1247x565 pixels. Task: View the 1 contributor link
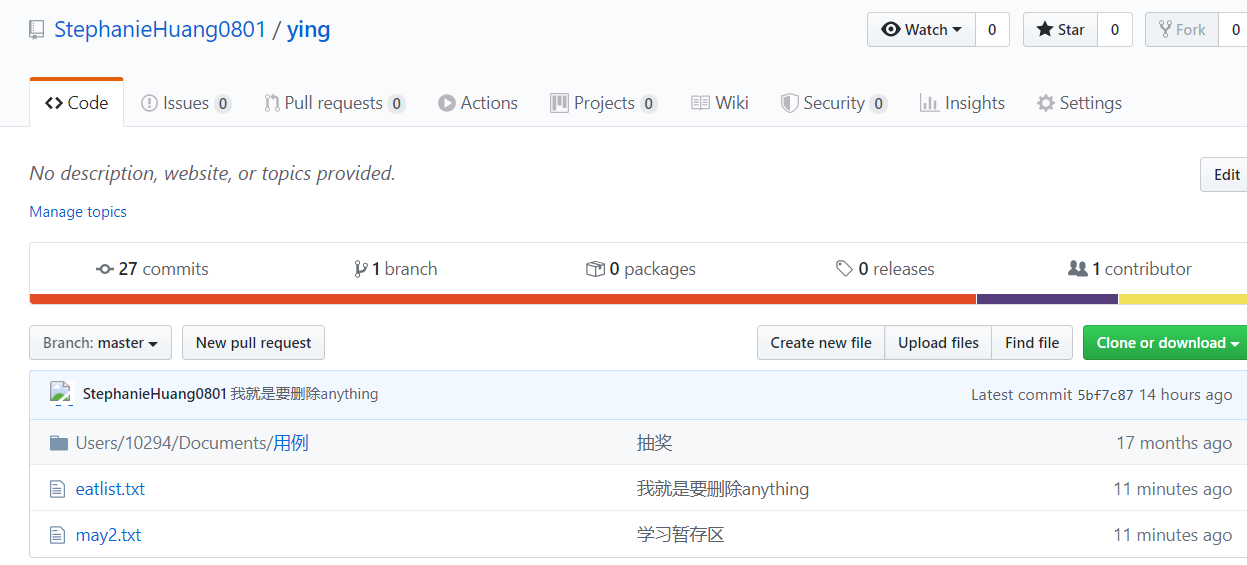pos(1130,269)
